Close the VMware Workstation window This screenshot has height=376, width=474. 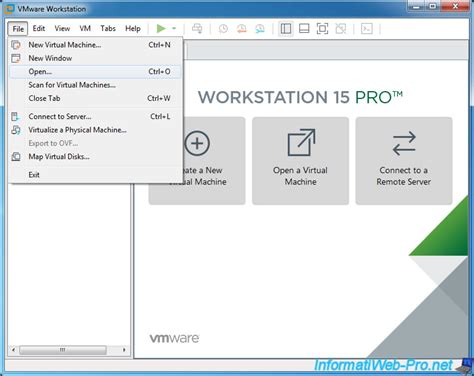pos(455,6)
